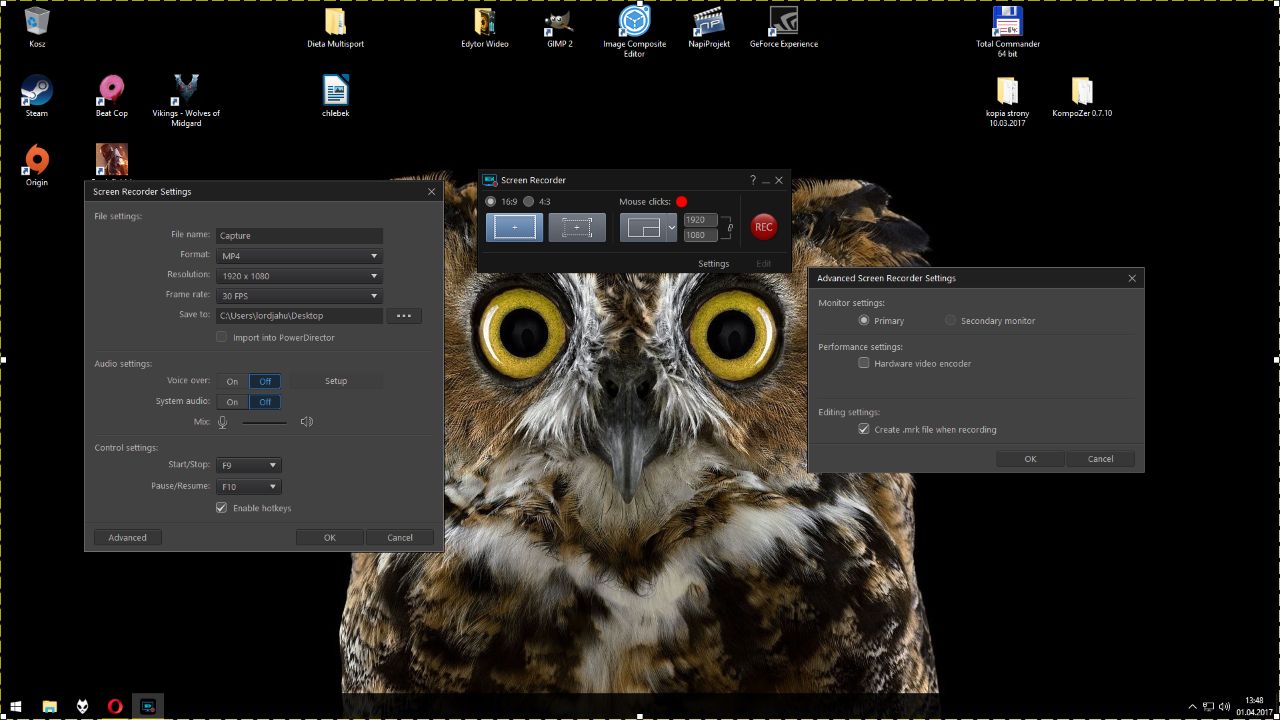Select Primary monitor option
This screenshot has height=720, width=1280.
coord(864,321)
